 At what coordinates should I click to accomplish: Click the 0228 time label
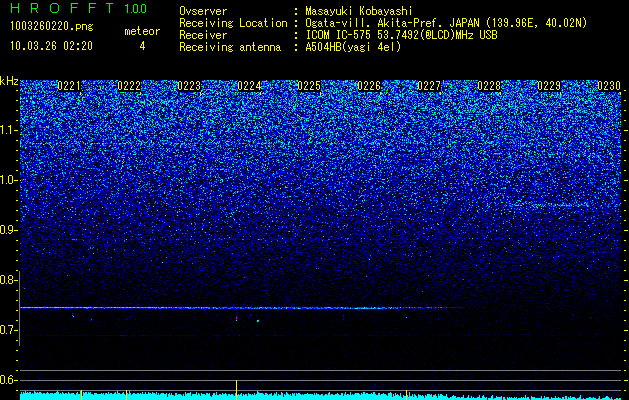pyautogui.click(x=489, y=86)
